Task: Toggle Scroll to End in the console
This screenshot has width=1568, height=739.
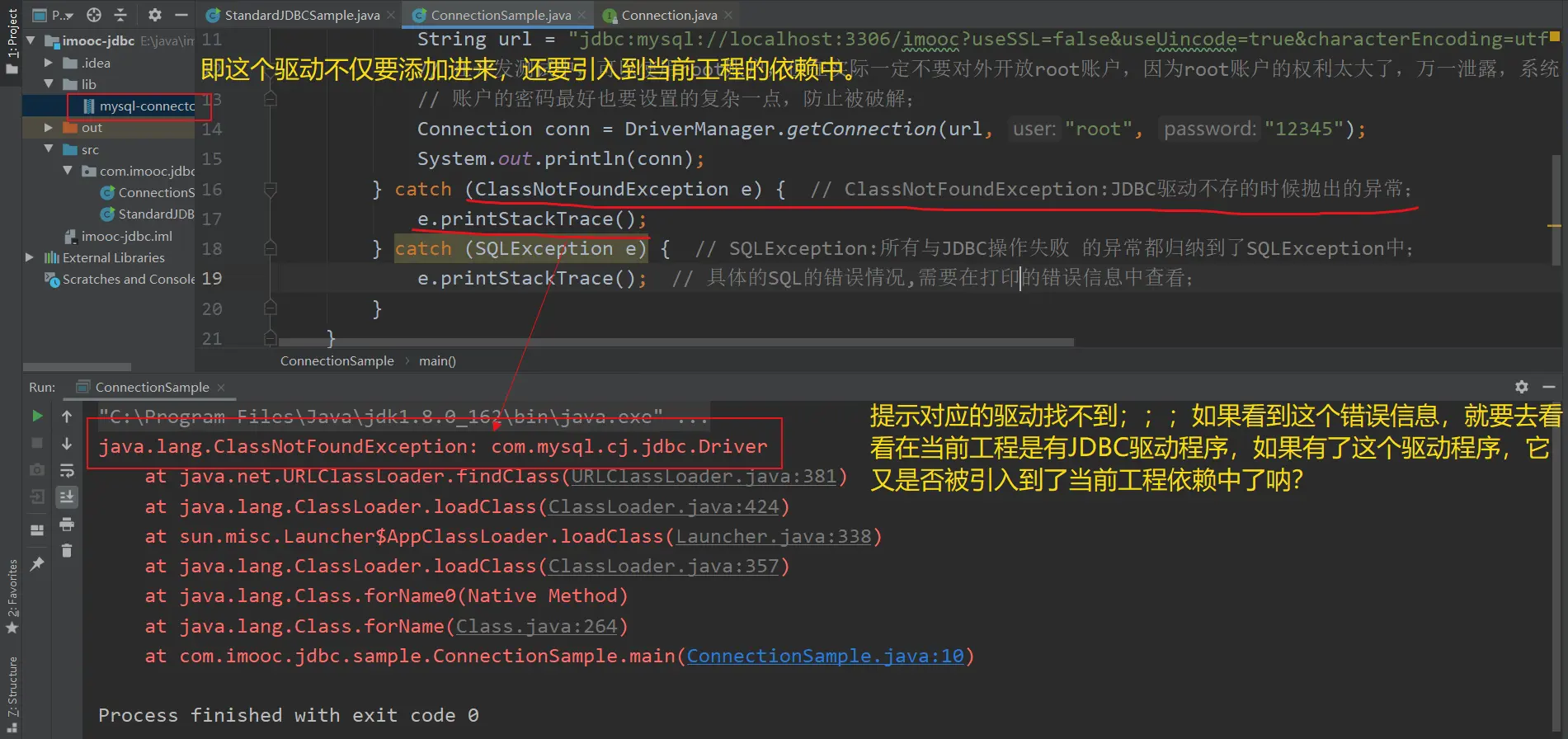Action: click(67, 497)
